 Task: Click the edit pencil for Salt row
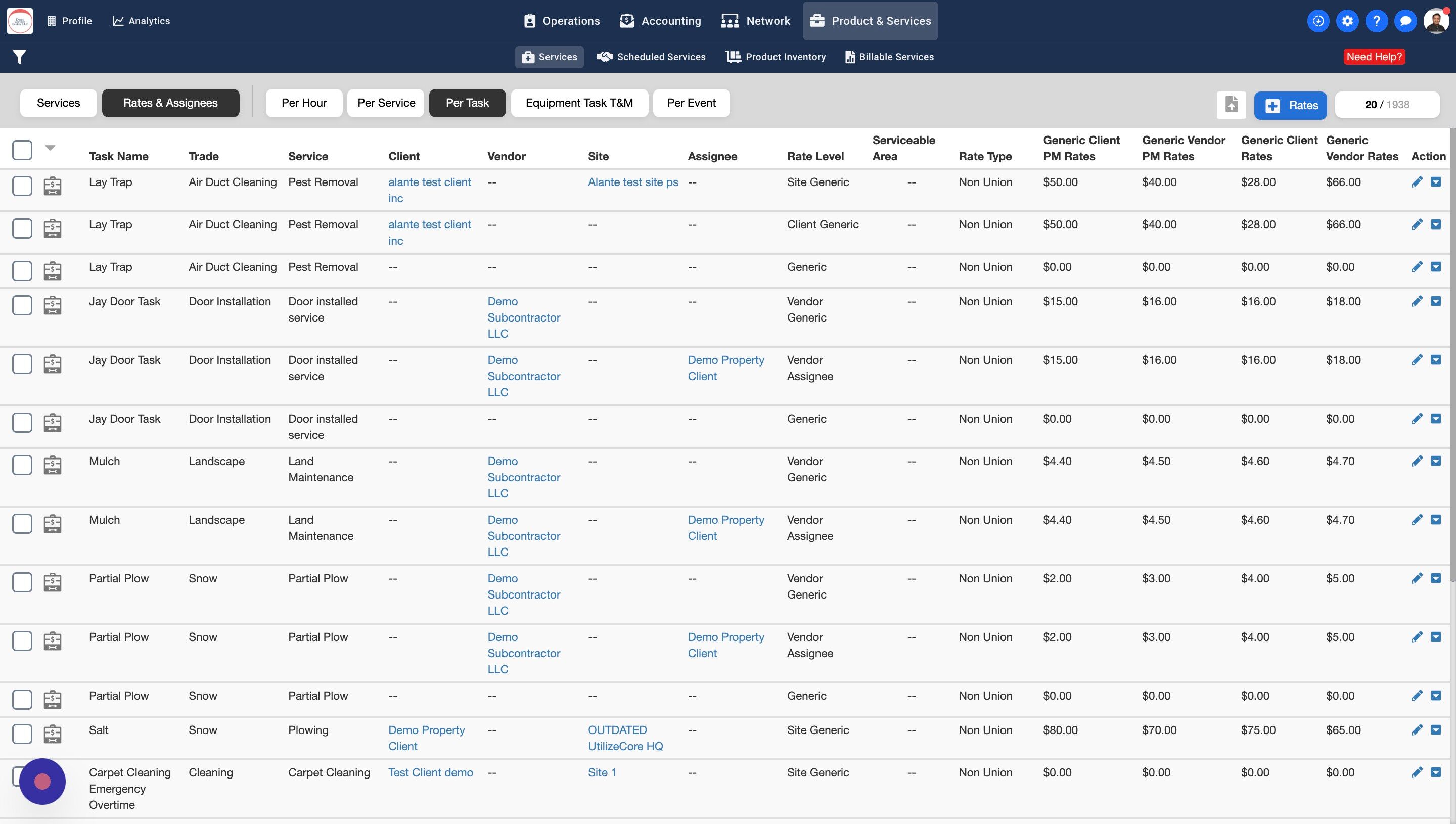pos(1417,730)
